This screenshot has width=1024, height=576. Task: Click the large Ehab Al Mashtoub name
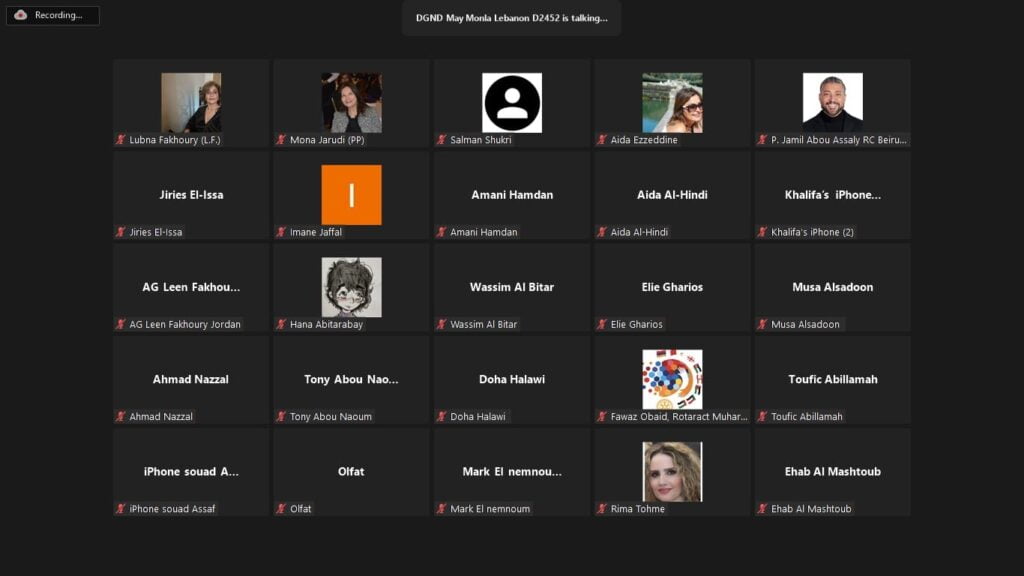(x=833, y=472)
